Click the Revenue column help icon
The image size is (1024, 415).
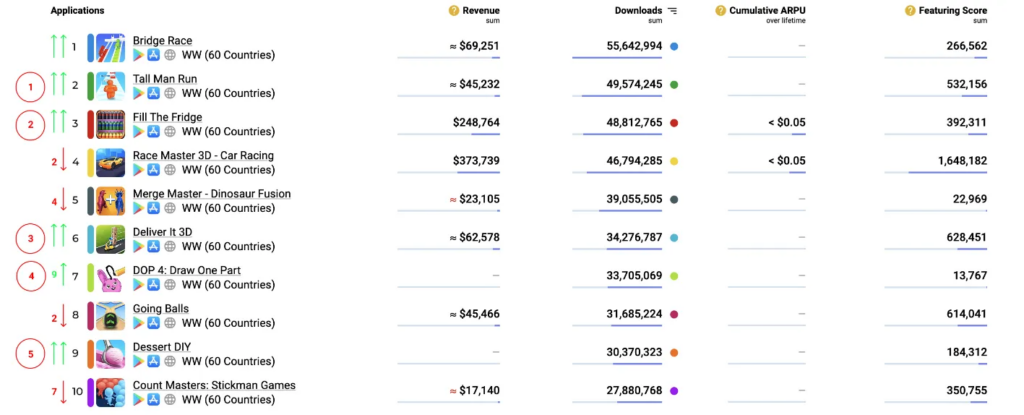[x=454, y=11]
